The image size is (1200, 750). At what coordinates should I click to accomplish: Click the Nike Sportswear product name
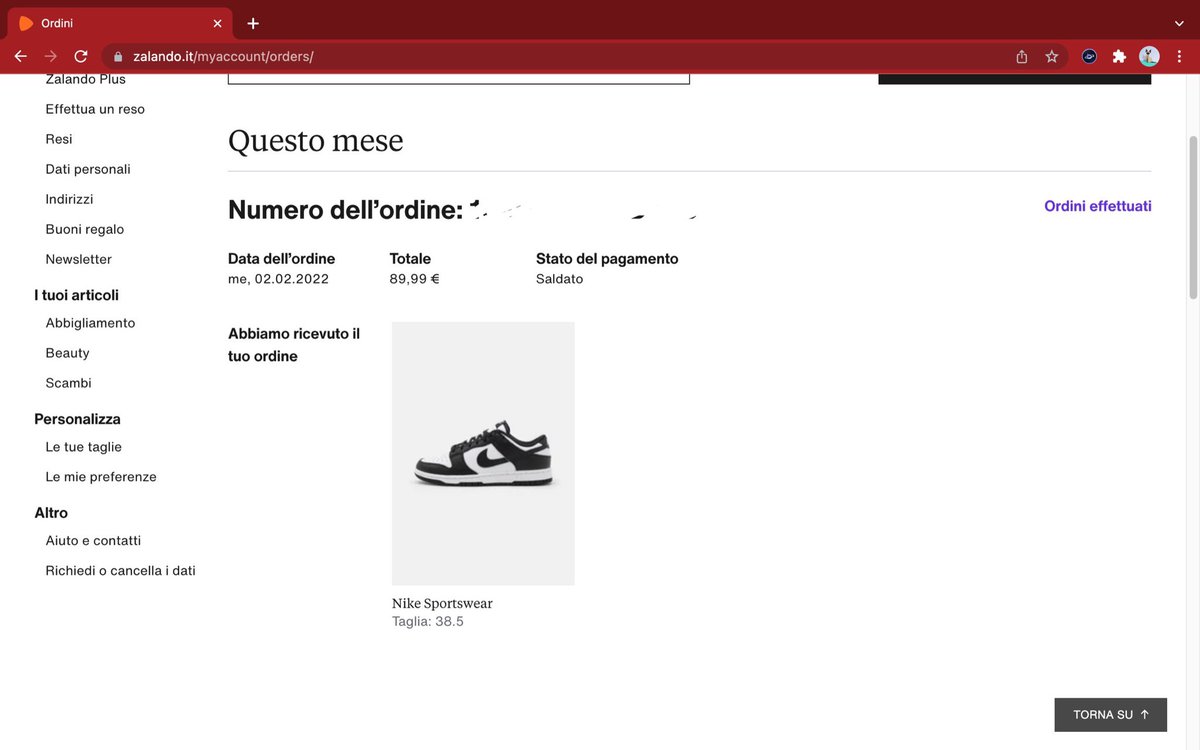click(442, 603)
